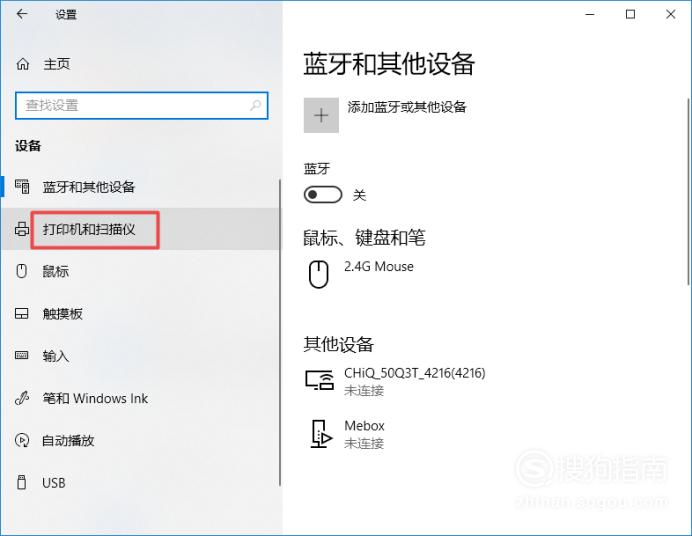Click the 查找设置 search field

pyautogui.click(x=142, y=105)
